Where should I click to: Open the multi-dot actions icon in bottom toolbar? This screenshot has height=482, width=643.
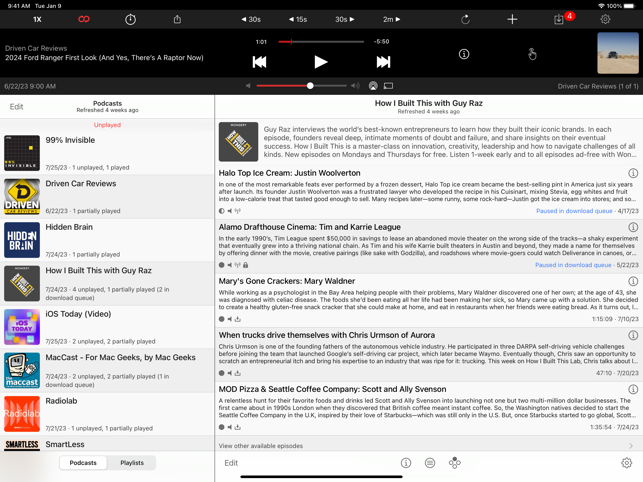[454, 463]
